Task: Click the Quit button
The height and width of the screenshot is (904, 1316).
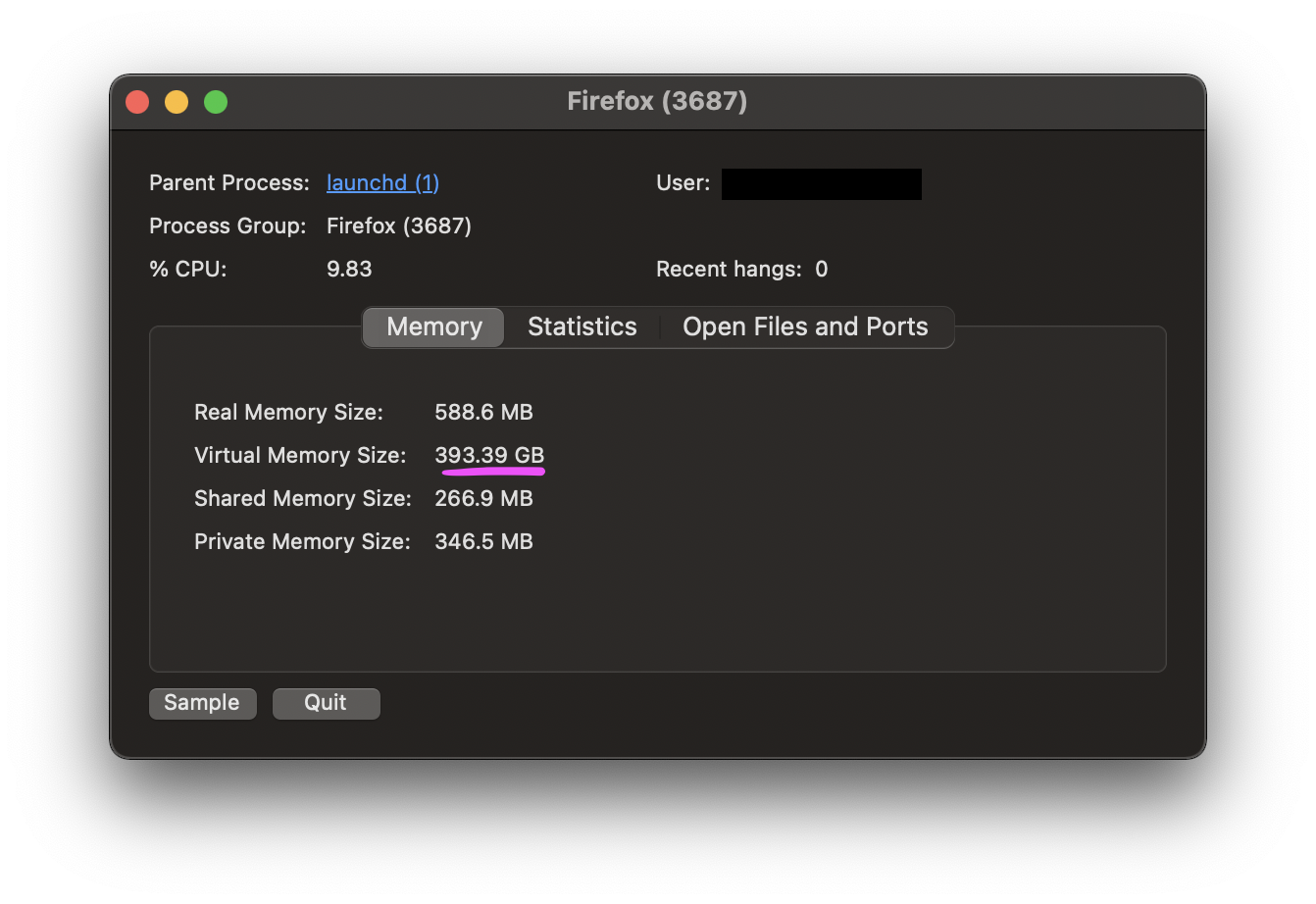Action: pos(326,703)
